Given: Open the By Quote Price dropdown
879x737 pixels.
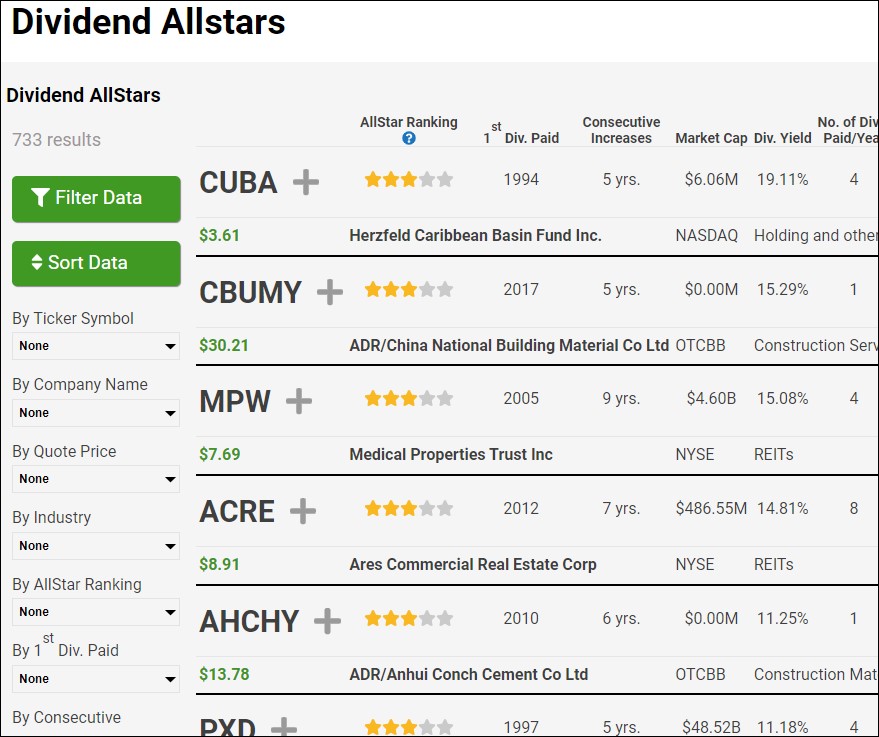Looking at the screenshot, I should tap(96, 479).
